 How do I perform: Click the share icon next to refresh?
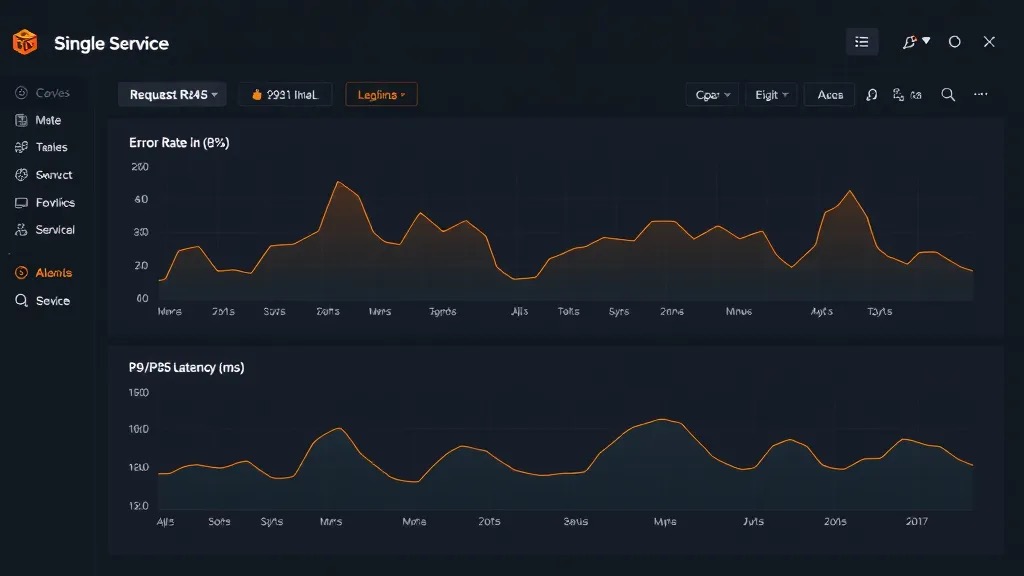[x=899, y=95]
